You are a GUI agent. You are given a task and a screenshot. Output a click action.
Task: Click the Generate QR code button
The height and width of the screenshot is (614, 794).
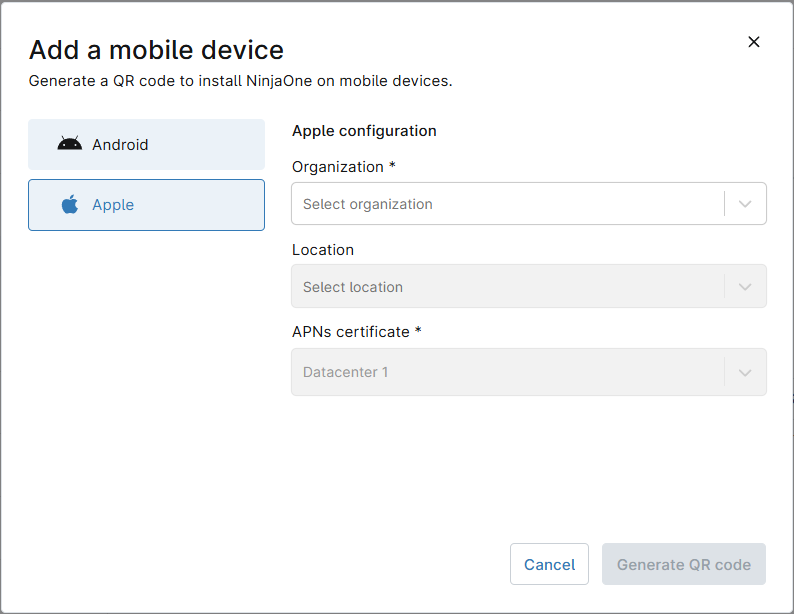tap(683, 564)
